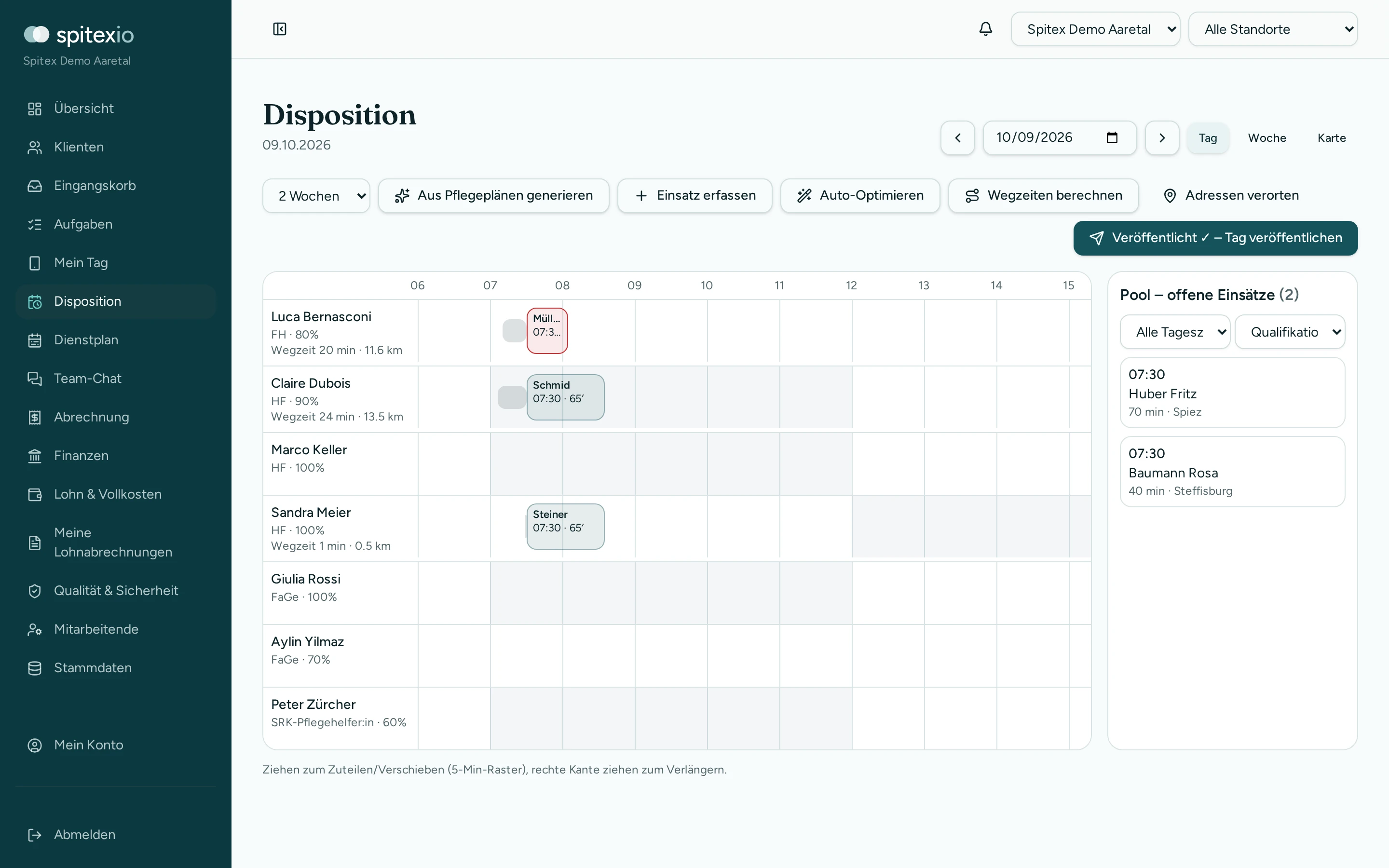The image size is (1389, 868).
Task: Open the calendar picker icon in date field
Action: 1112,138
